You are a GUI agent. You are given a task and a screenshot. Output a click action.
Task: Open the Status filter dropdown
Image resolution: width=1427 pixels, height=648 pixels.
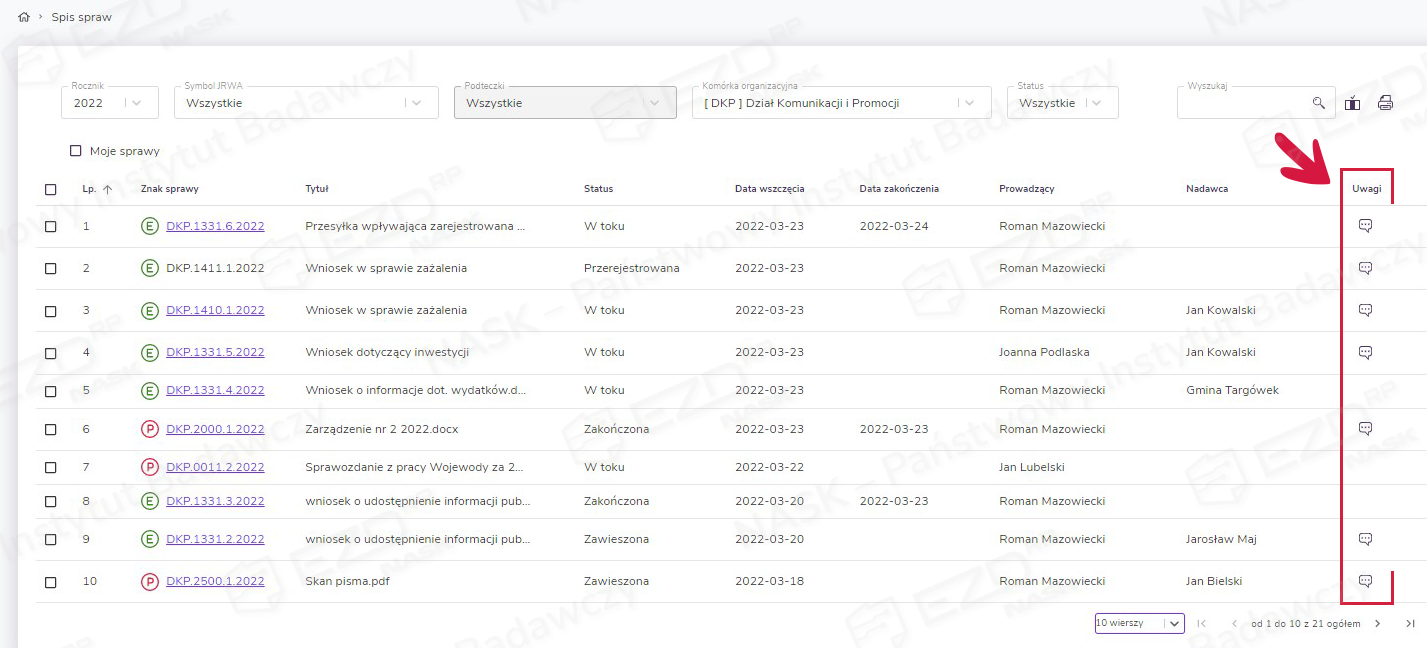coord(1097,103)
